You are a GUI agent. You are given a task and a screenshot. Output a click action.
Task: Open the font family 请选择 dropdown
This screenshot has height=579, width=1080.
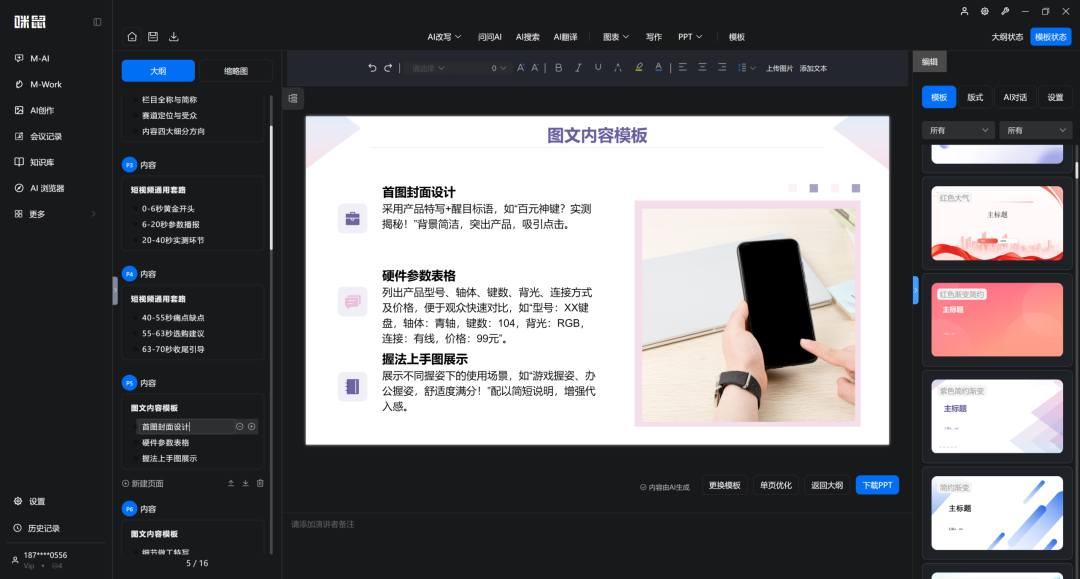[x=428, y=68]
